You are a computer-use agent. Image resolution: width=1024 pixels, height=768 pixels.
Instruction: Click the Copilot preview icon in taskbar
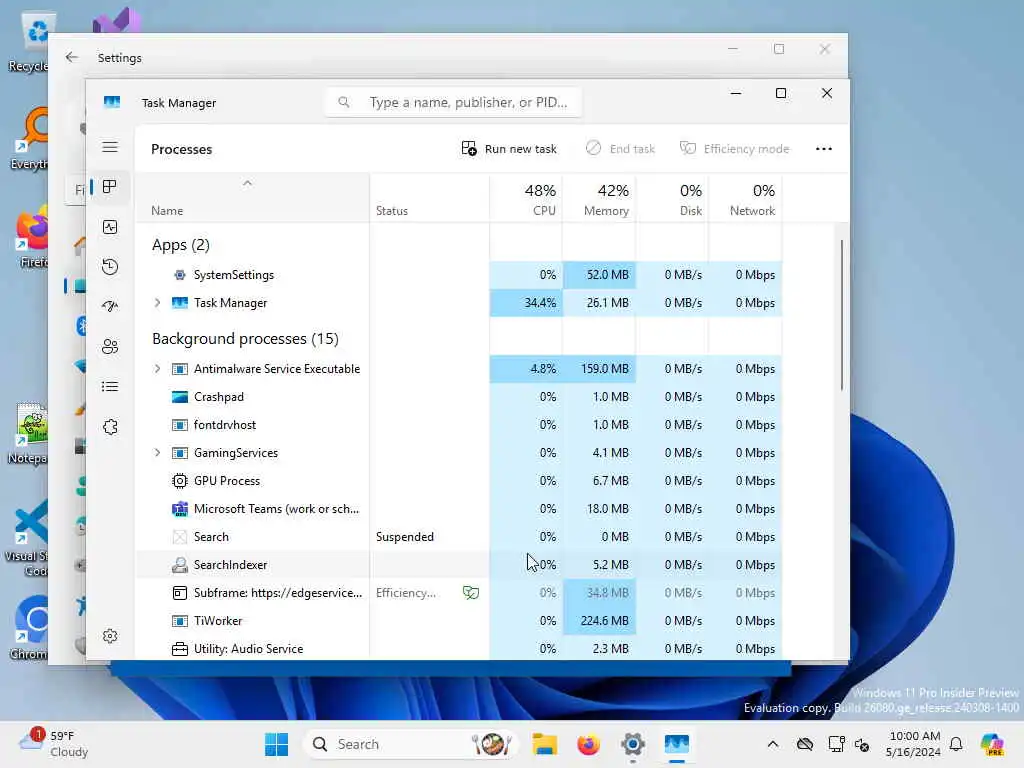(x=993, y=744)
